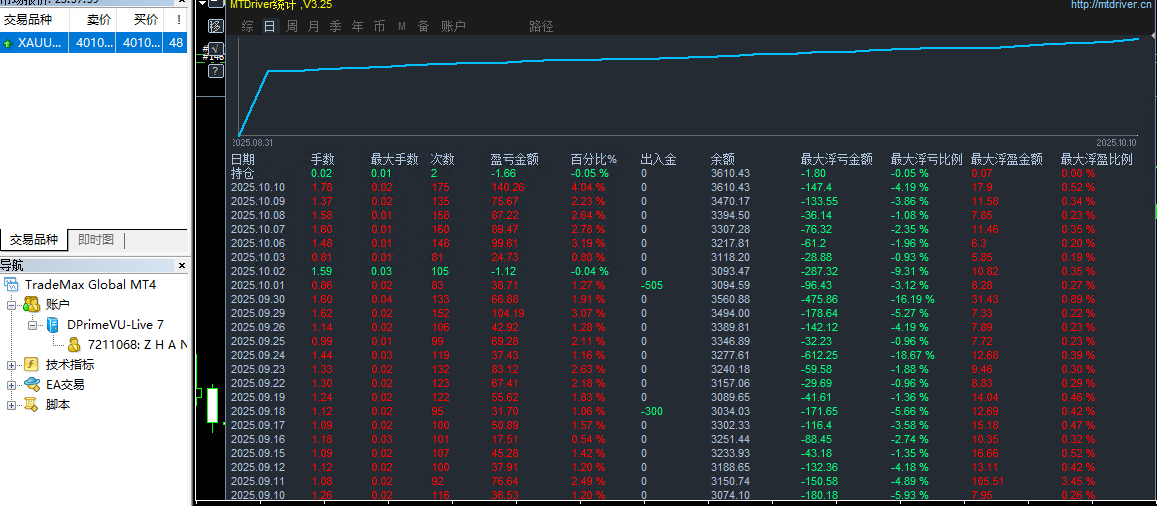This screenshot has height=506, width=1157.
Task: Close the 导航 navigator panel
Action: 182,265
